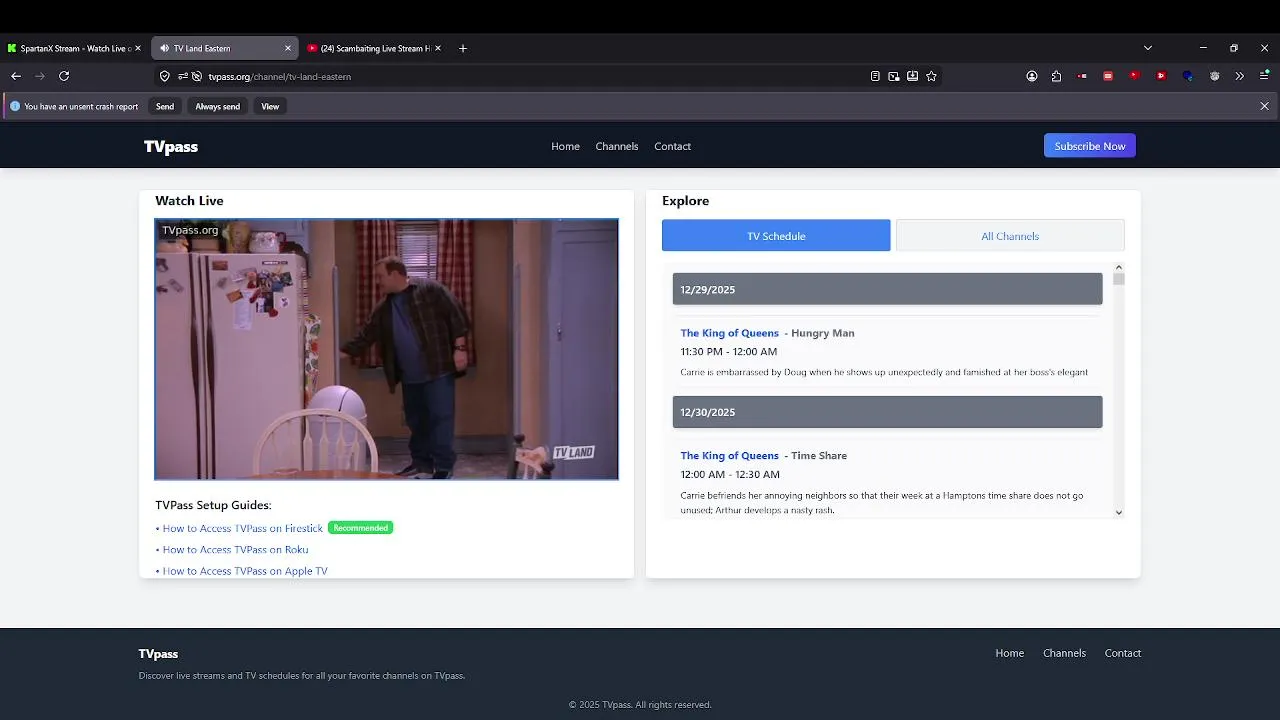Open Home in the top navigation
Image resolution: width=1280 pixels, height=720 pixels.
coord(565,146)
